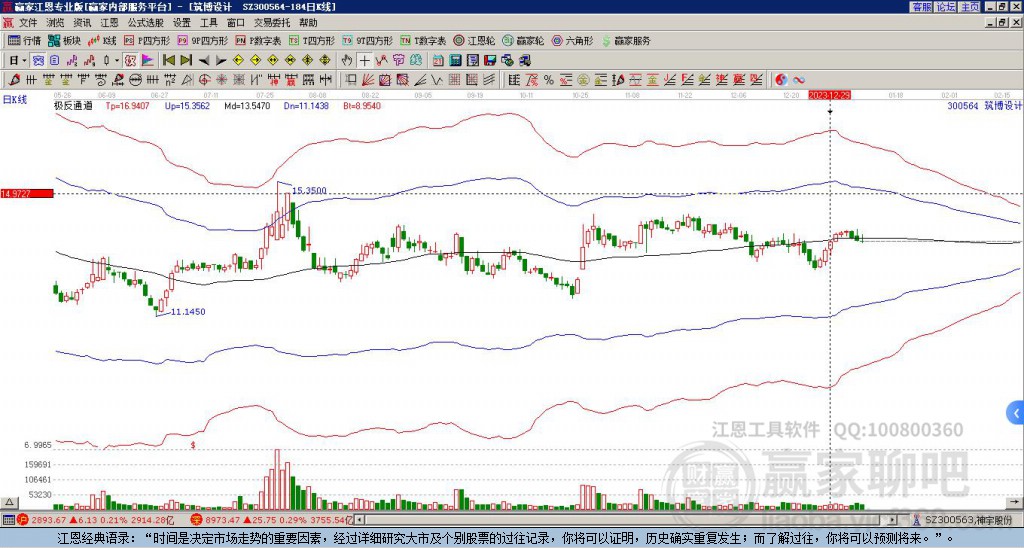1024x548 pixels.
Task: Open the 资讯 menu
Action: coord(82,23)
